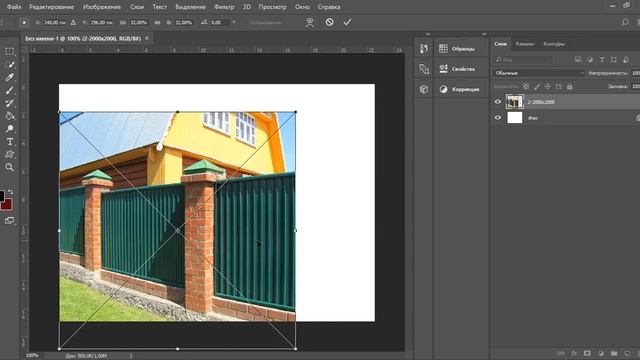The width and height of the screenshot is (640, 360).
Task: Create new adjustment layer icon
Action: 600,353
